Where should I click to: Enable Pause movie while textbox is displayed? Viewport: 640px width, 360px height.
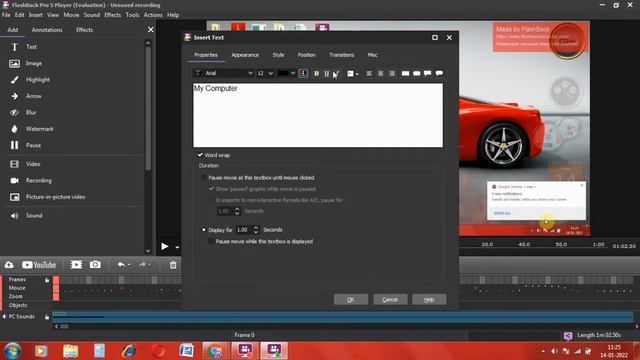click(x=211, y=241)
